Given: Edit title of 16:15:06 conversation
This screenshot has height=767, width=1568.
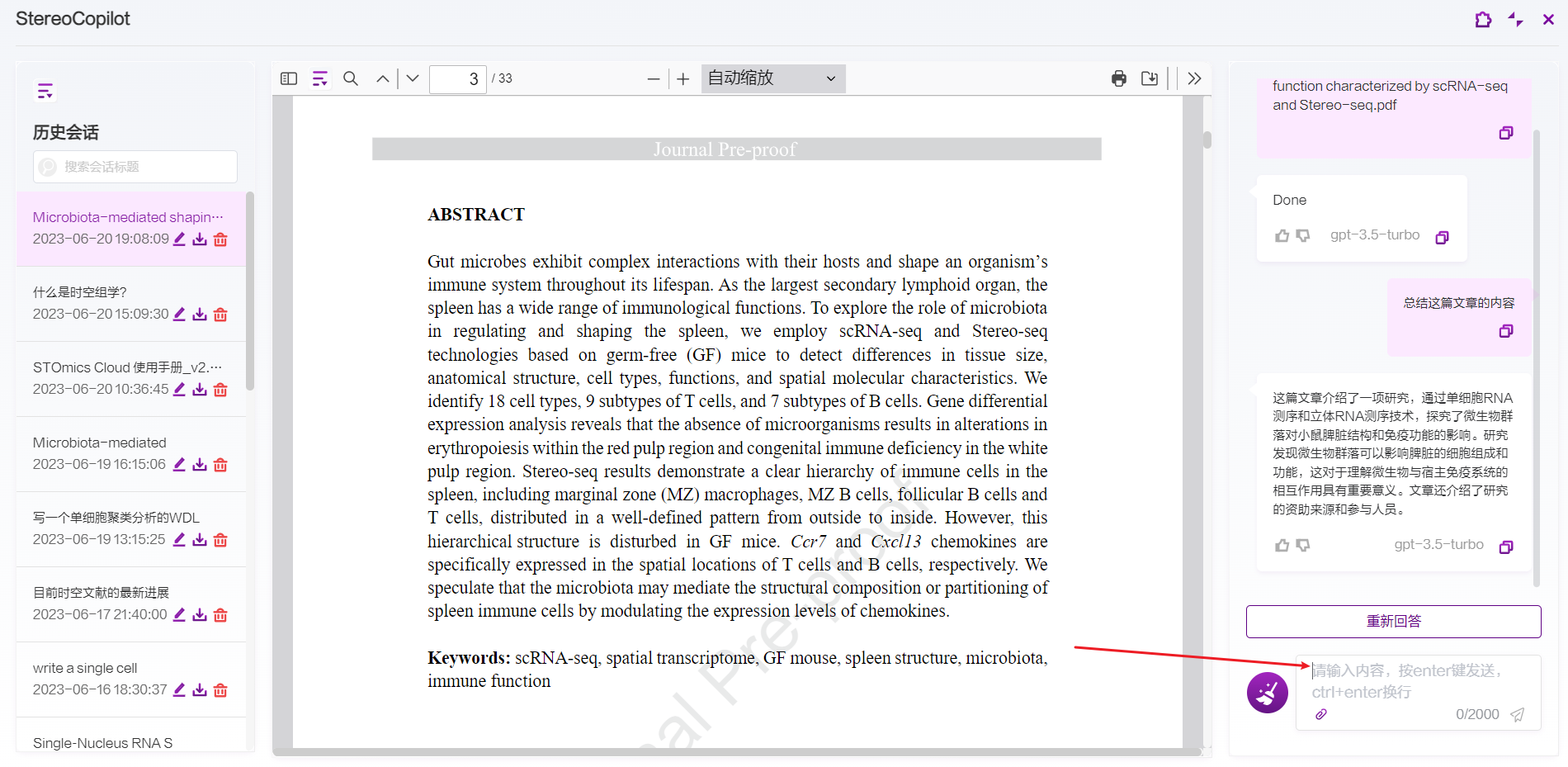Looking at the screenshot, I should [179, 464].
